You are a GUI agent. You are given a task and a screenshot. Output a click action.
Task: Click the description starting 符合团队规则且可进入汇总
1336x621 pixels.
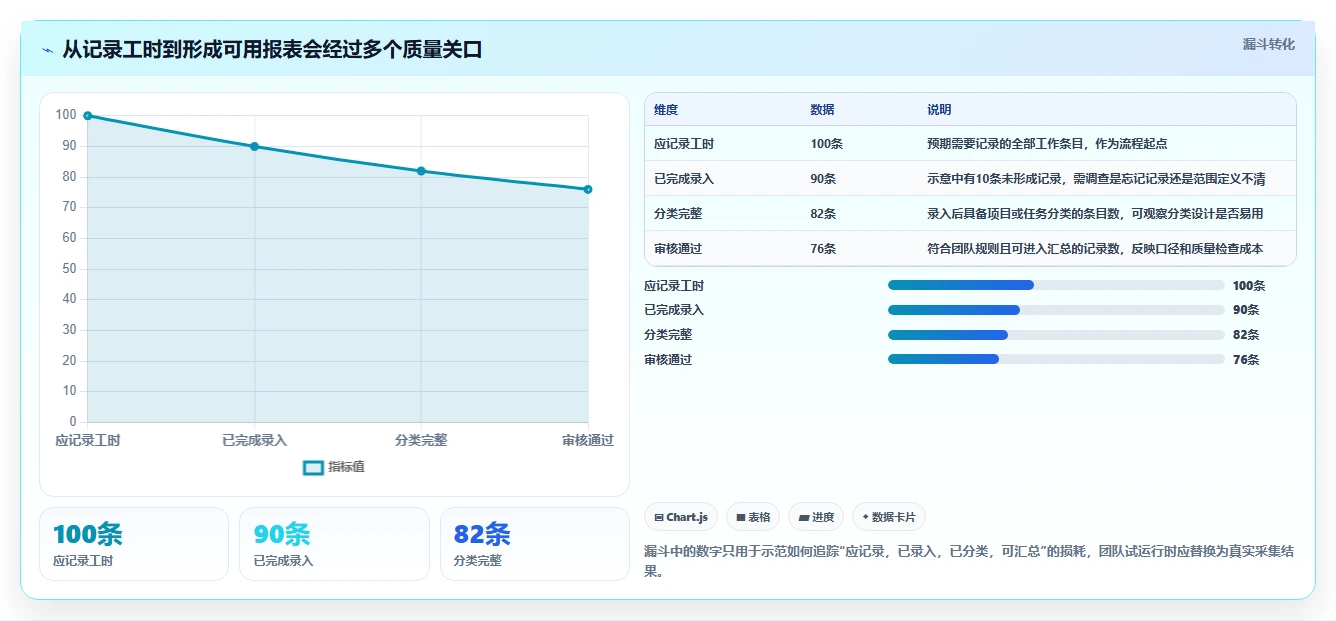click(x=1095, y=249)
